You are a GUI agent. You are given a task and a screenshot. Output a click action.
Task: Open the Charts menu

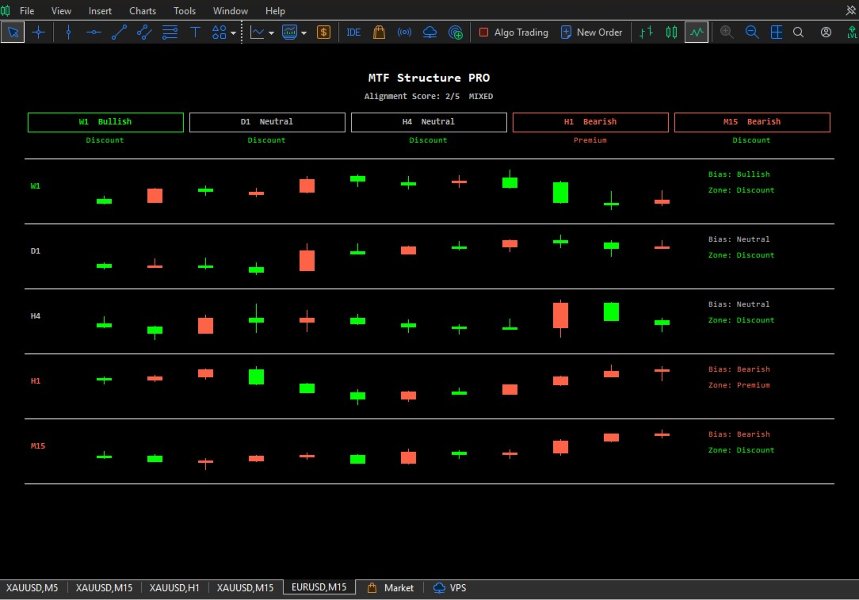(x=142, y=10)
